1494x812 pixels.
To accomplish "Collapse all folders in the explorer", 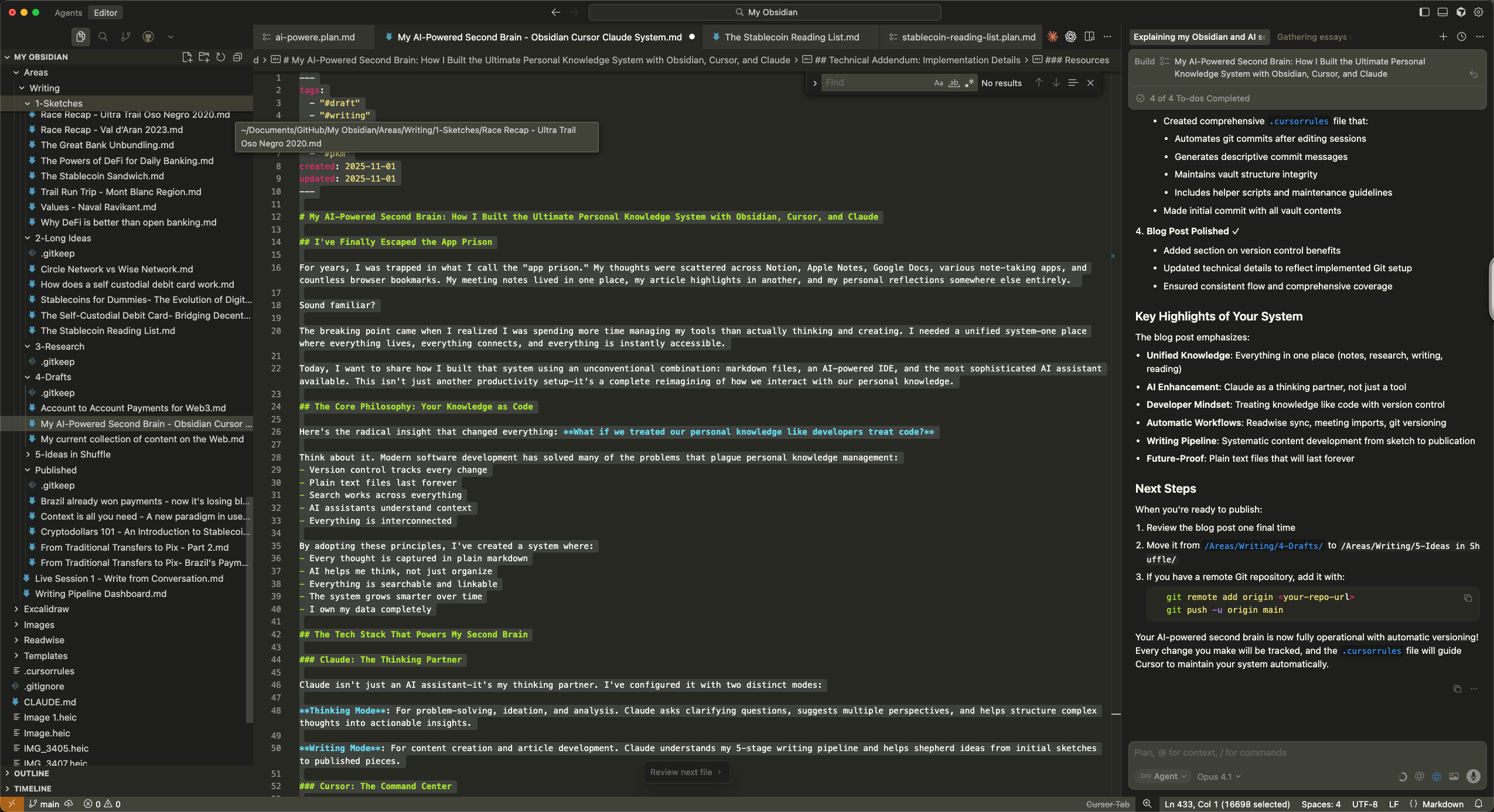I will [x=237, y=57].
